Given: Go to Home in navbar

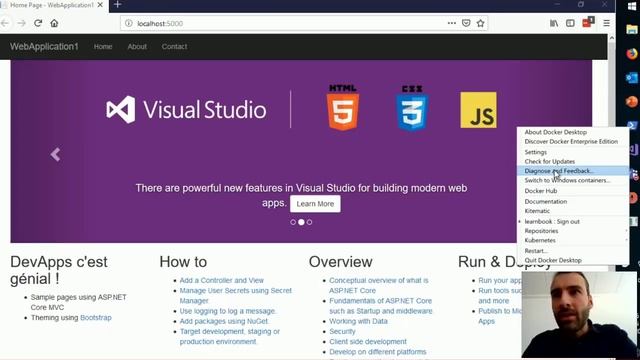Looking at the screenshot, I should (103, 47).
